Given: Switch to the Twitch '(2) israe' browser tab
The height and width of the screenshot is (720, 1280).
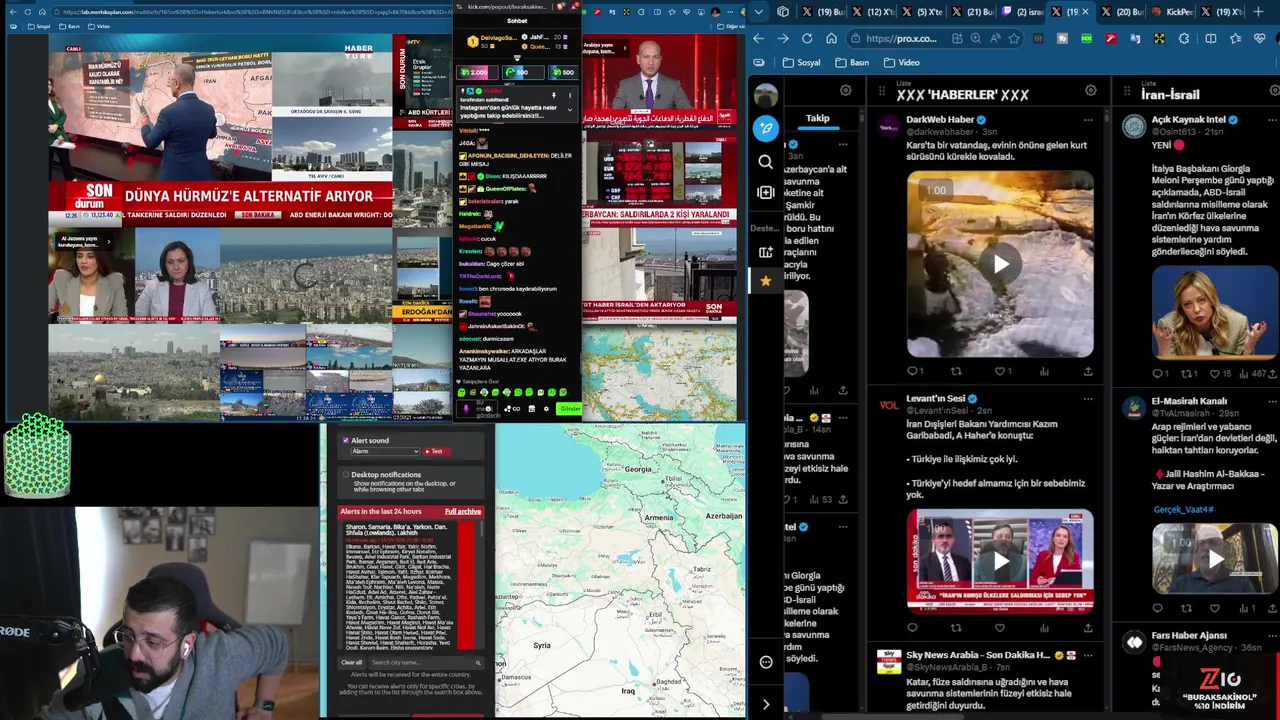Looking at the screenshot, I should click(1024, 12).
